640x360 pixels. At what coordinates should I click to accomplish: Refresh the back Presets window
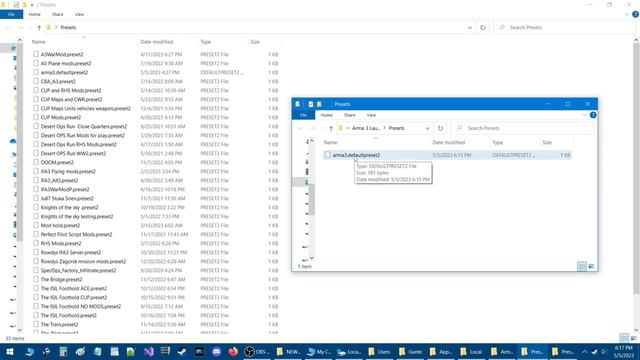(x=483, y=27)
